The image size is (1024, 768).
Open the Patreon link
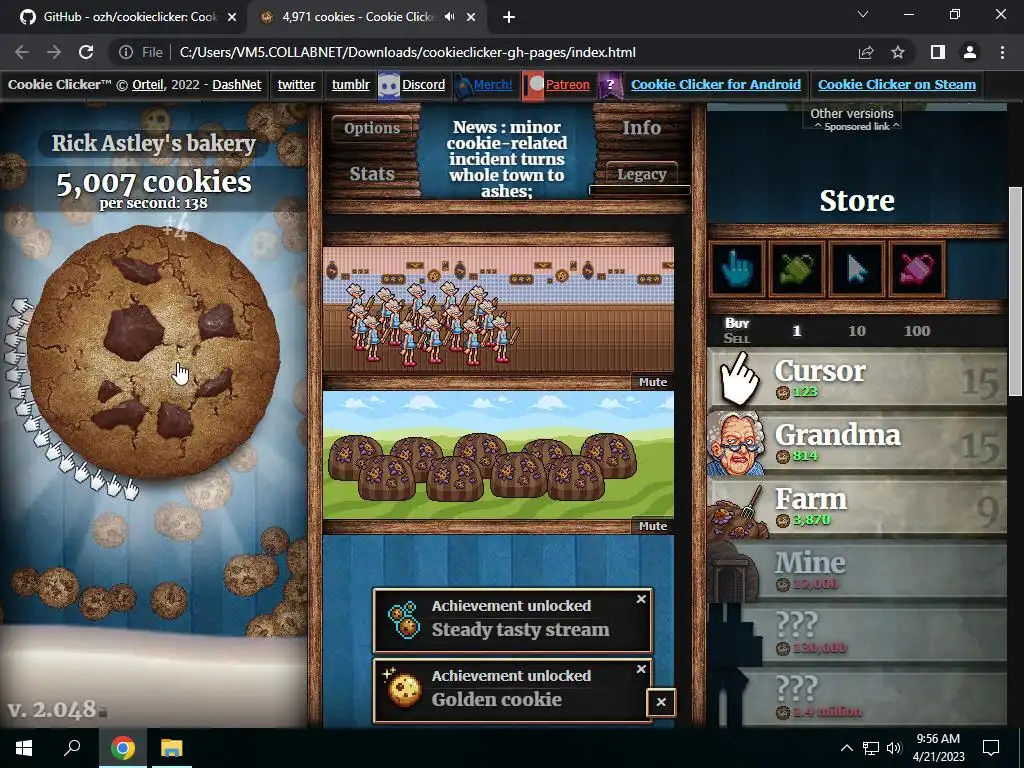567,84
